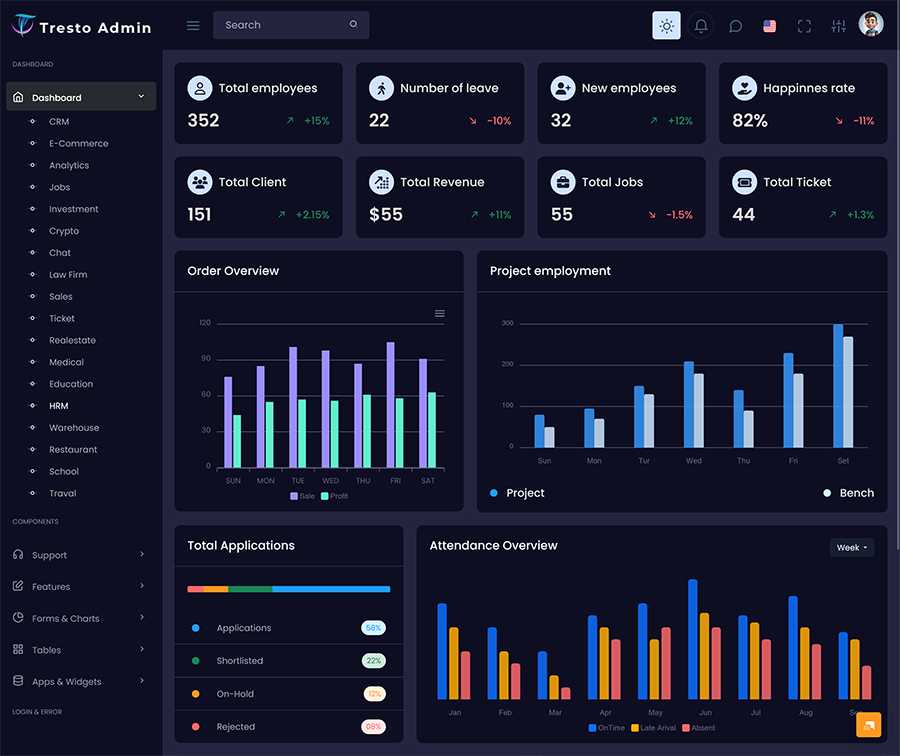Go to the School dashboard

[64, 471]
